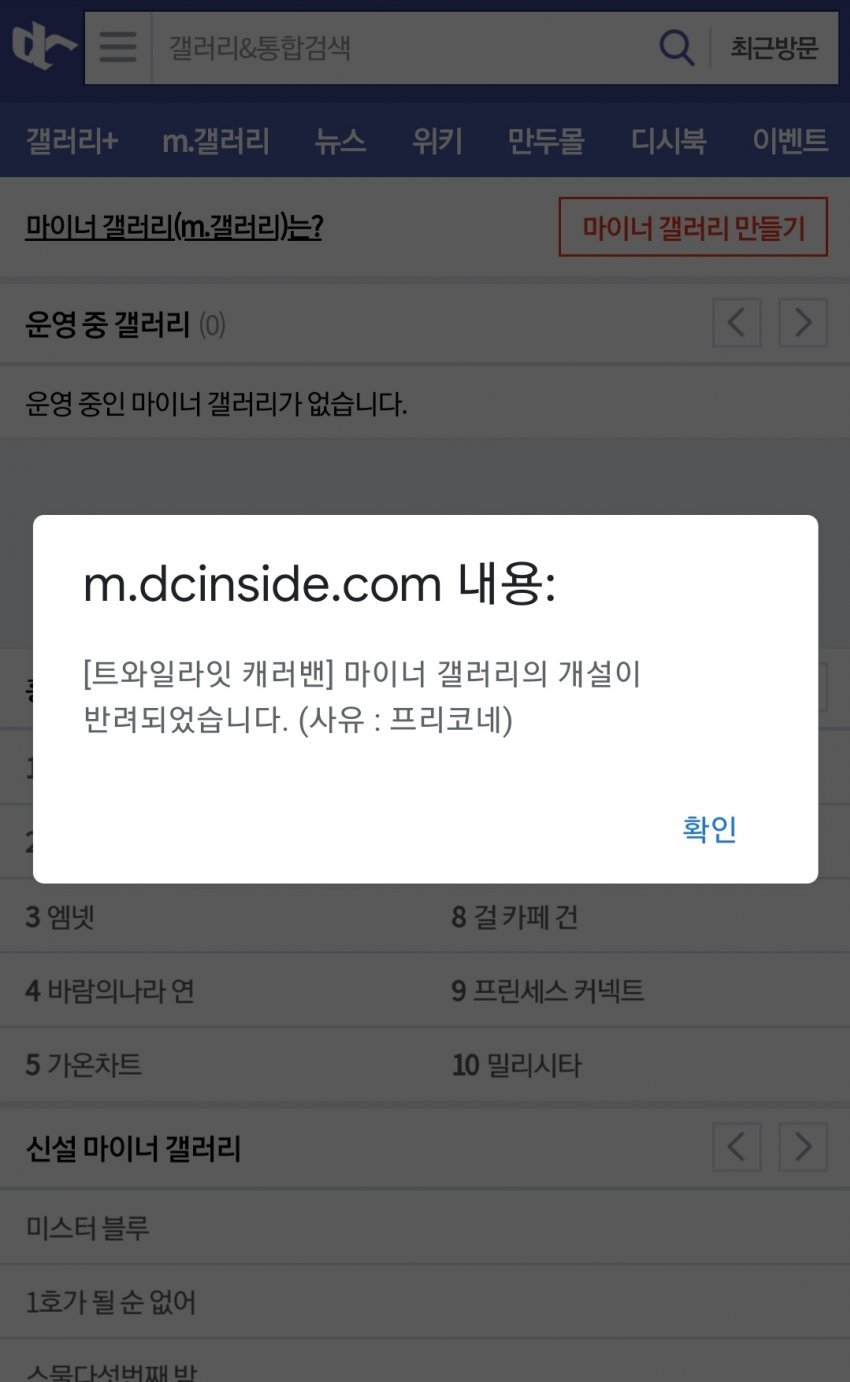Go to previous 신설 마이너 갤러리 page
The width and height of the screenshot is (850, 1382).
click(x=737, y=1146)
